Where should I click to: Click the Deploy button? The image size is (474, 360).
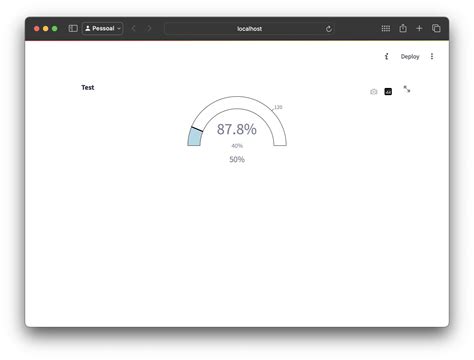click(x=410, y=57)
